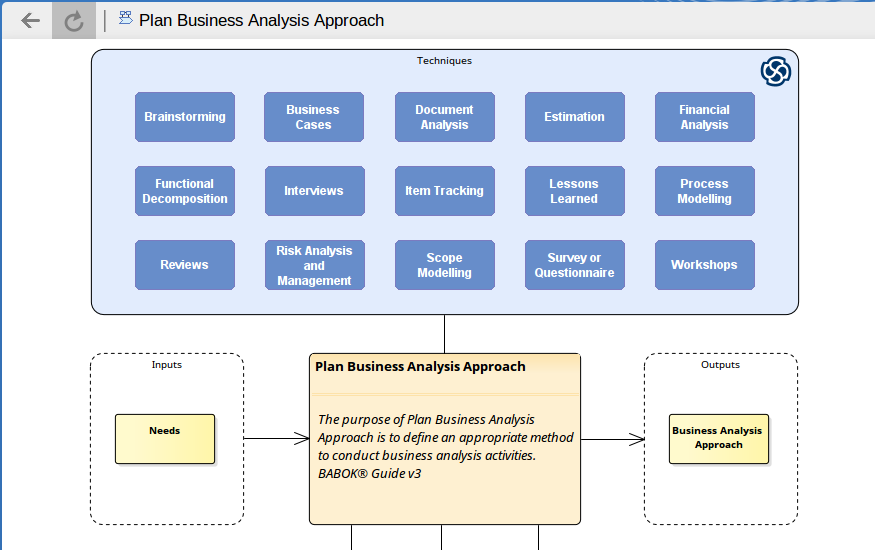Select Functional Decomposition box
Viewport: 875px width, 550px height.
pos(185,191)
